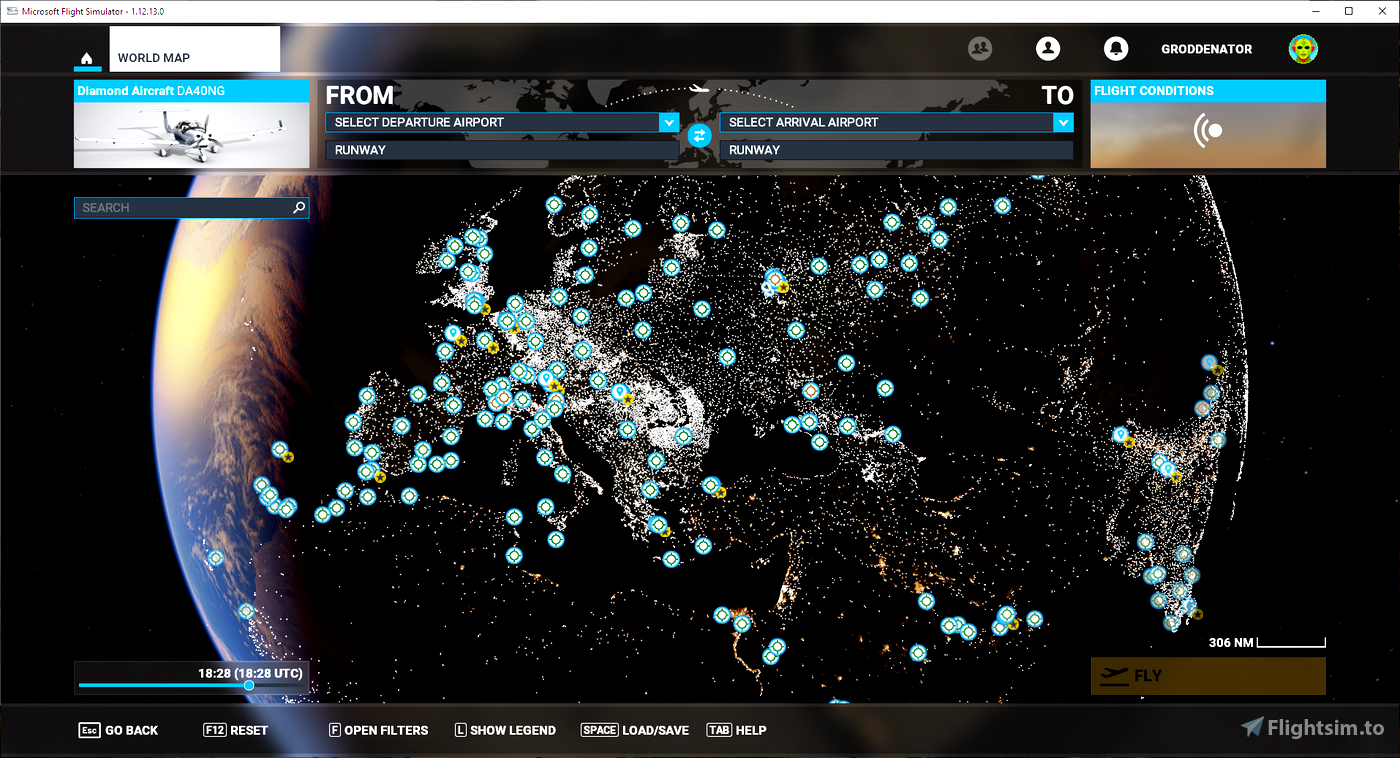Open the multiplayer group icon
This screenshot has width=1400, height=758.
tap(980, 48)
